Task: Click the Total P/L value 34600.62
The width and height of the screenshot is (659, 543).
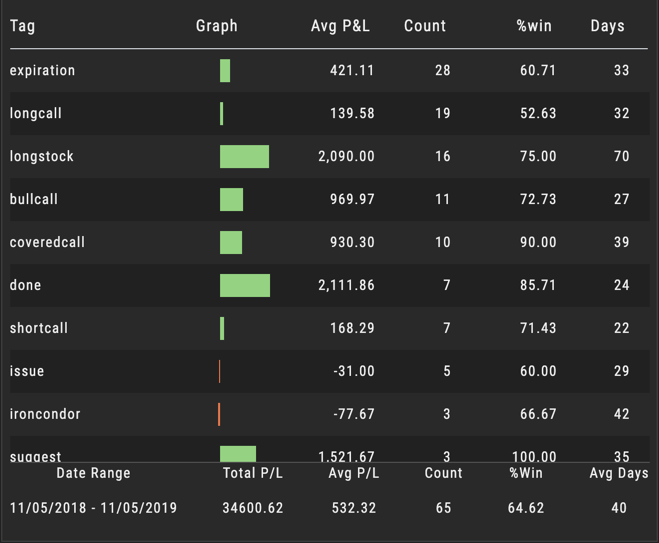Action: 253,508
